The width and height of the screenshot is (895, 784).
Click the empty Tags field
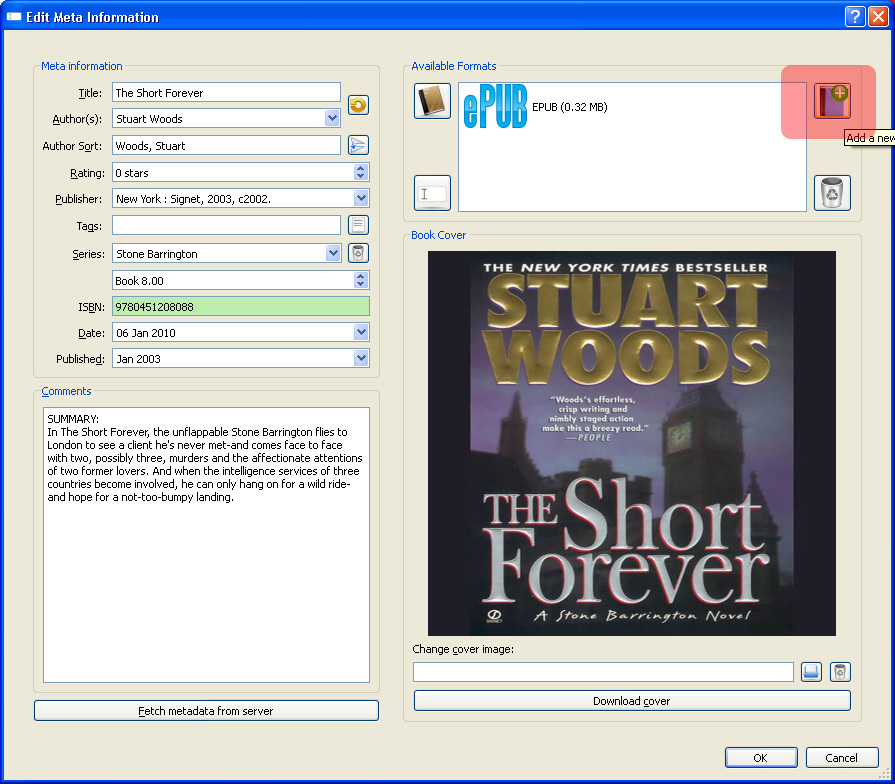(227, 225)
